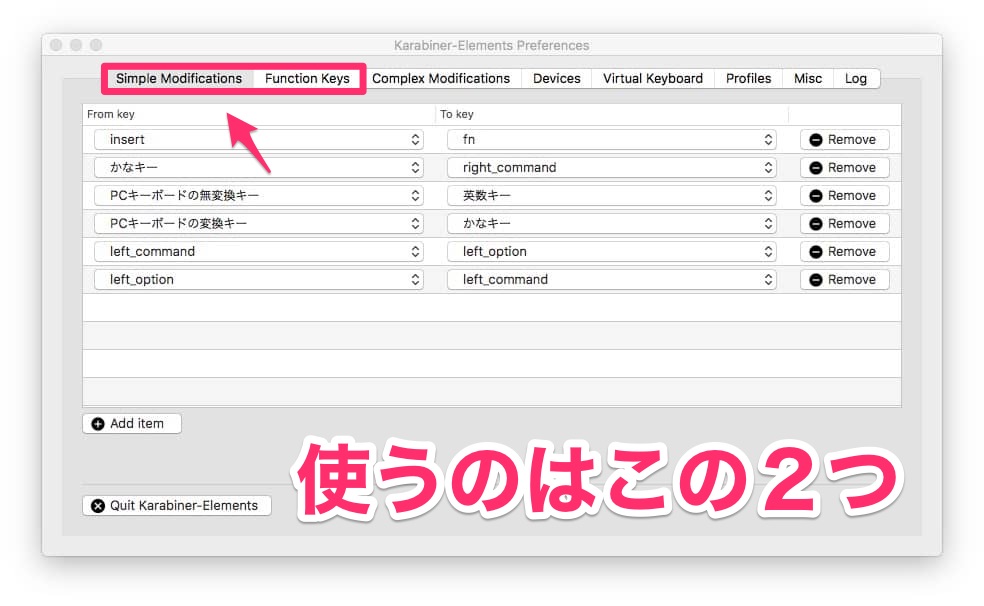Open the 'かなキー' To key dropdown
984x606 pixels.
612,223
